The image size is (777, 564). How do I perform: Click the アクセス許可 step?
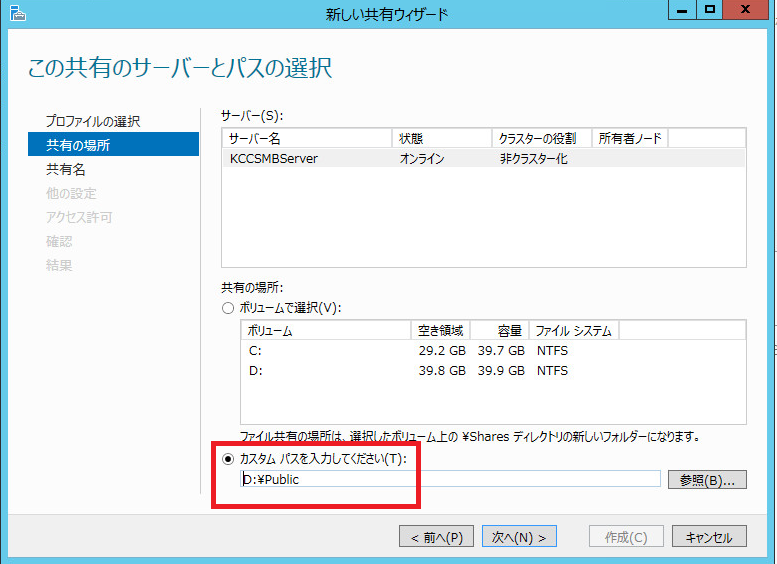(79, 217)
